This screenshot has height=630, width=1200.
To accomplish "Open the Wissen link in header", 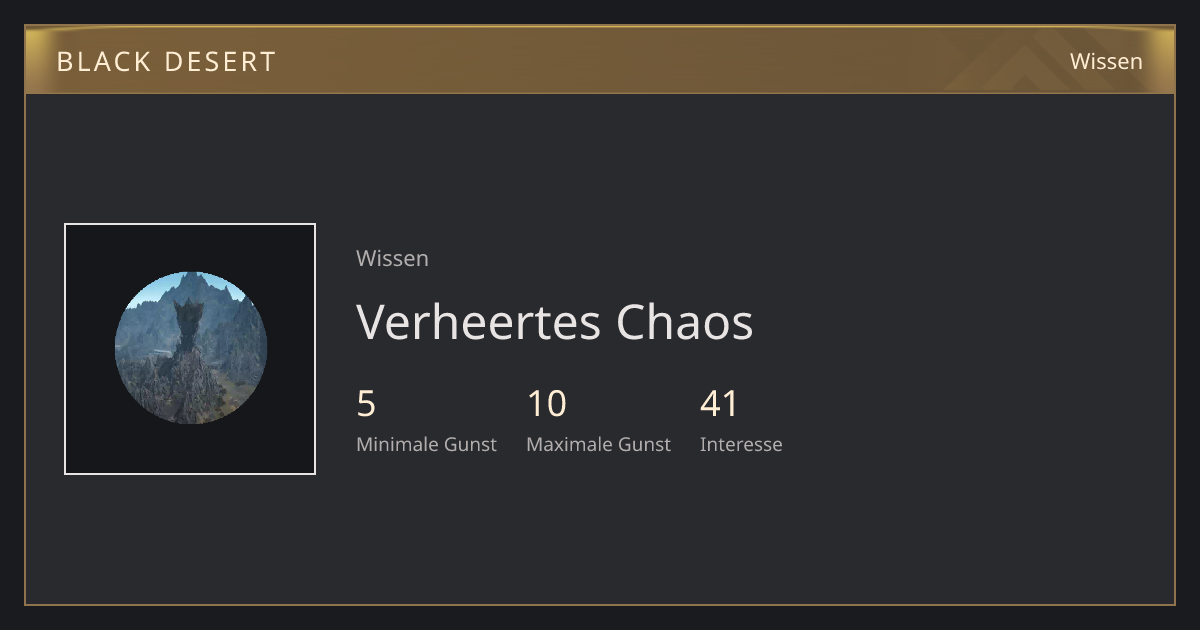I will click(1106, 61).
